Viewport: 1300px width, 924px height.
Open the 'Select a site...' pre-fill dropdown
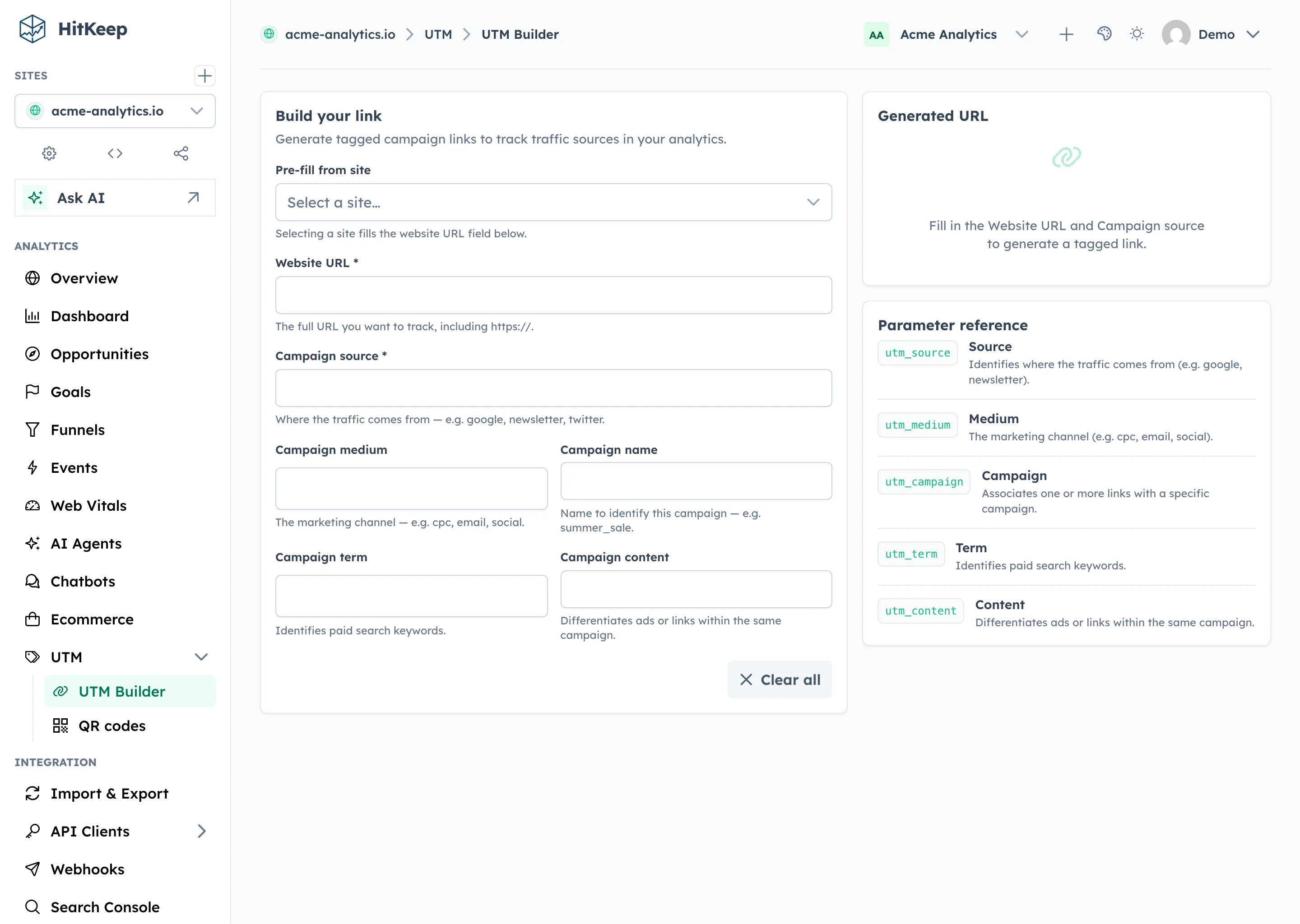click(x=553, y=203)
